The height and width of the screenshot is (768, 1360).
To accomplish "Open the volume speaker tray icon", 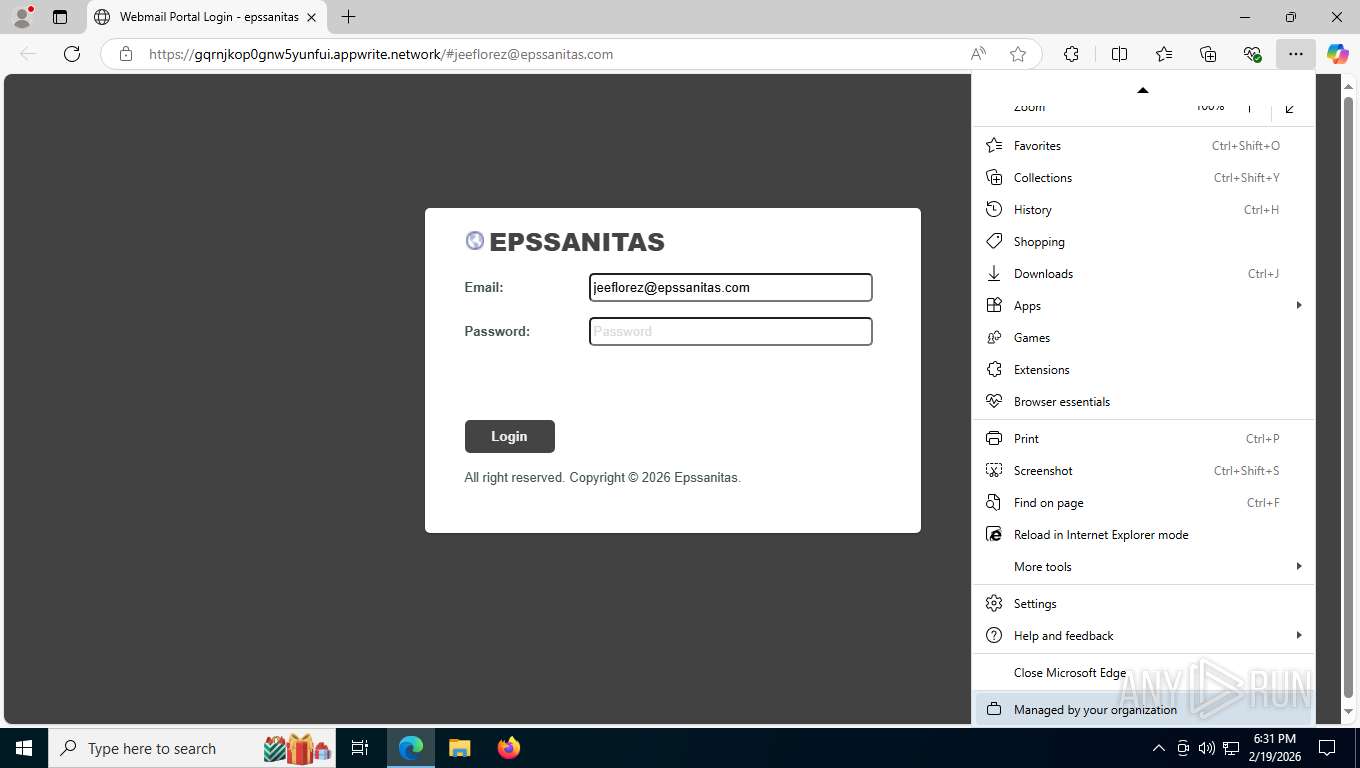I will 1207,748.
